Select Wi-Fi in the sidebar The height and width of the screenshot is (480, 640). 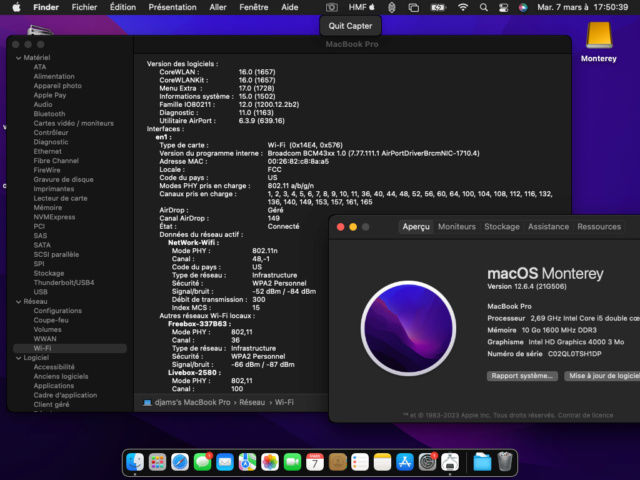(x=70, y=348)
